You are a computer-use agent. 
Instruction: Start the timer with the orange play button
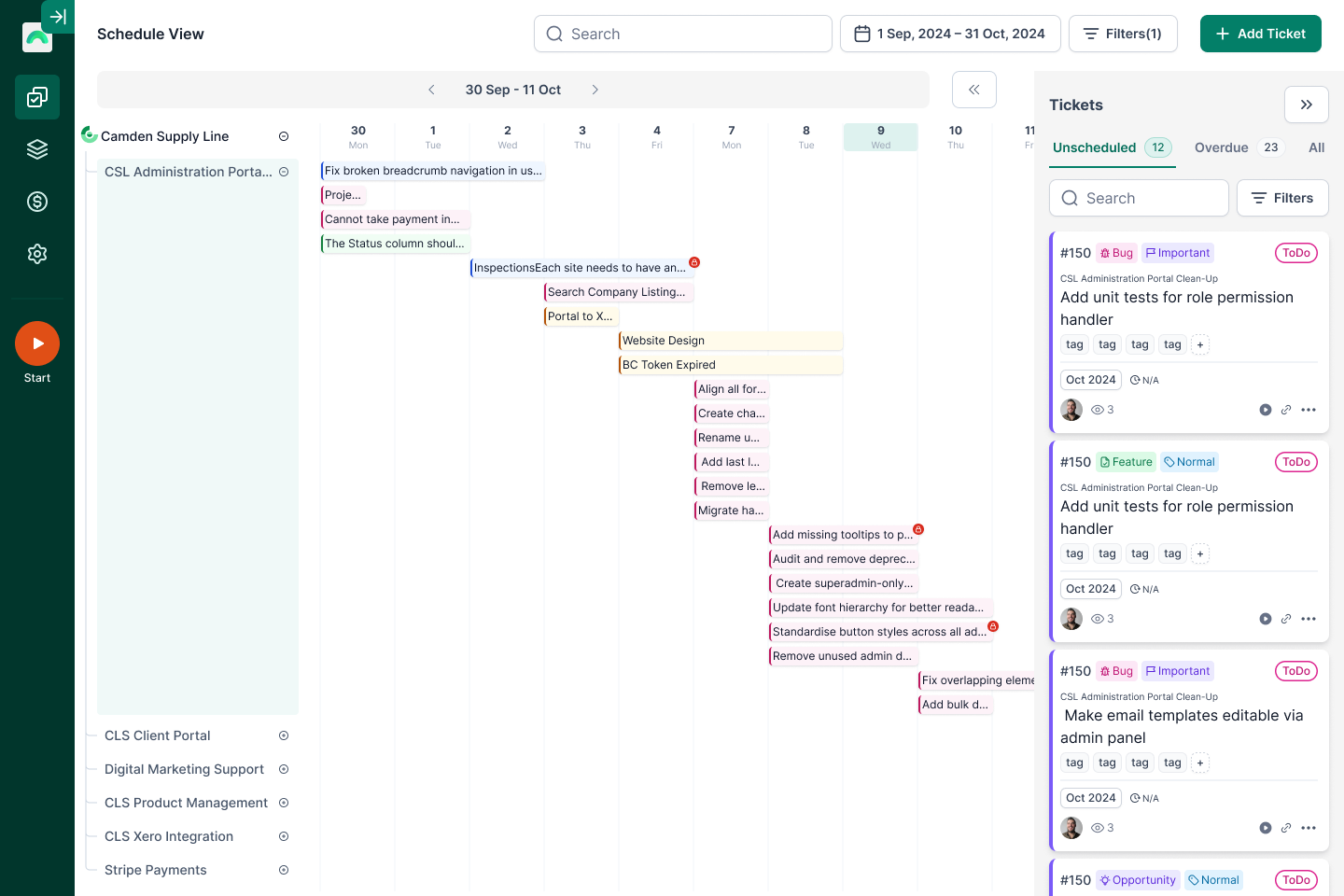37,343
